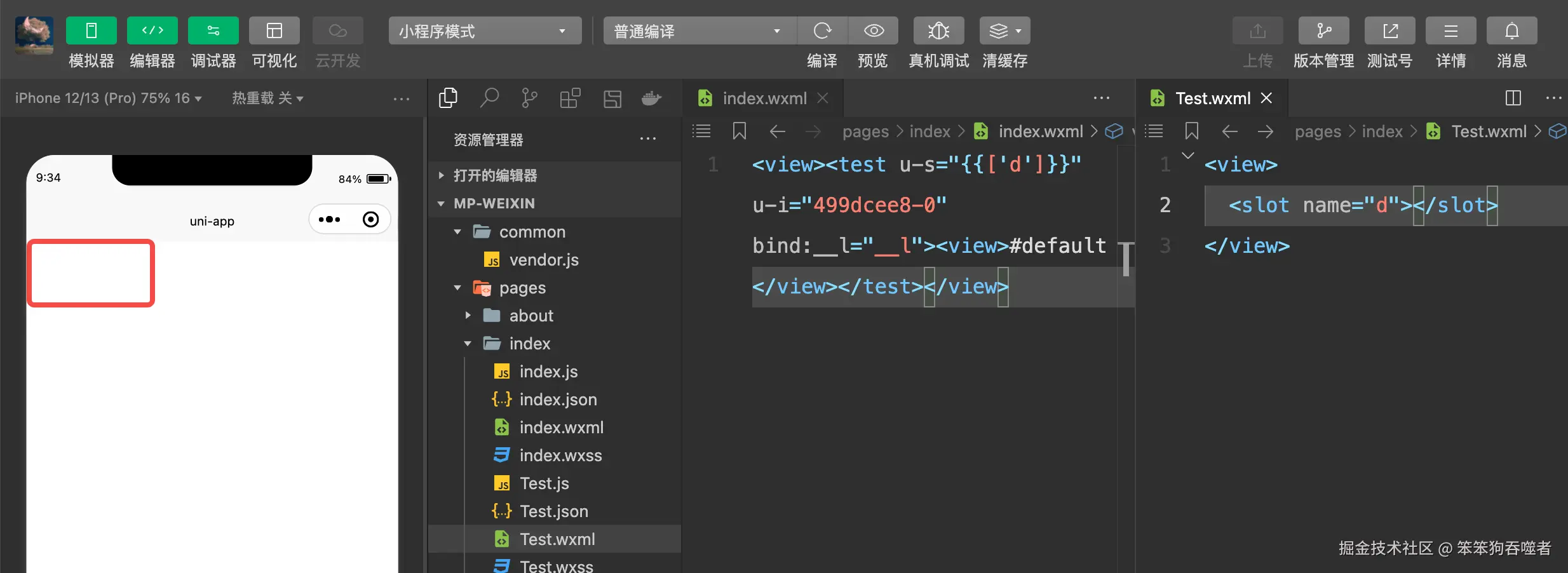Open Test.js in file tree
Screen dimensions: 1568x573
pyautogui.click(x=544, y=483)
